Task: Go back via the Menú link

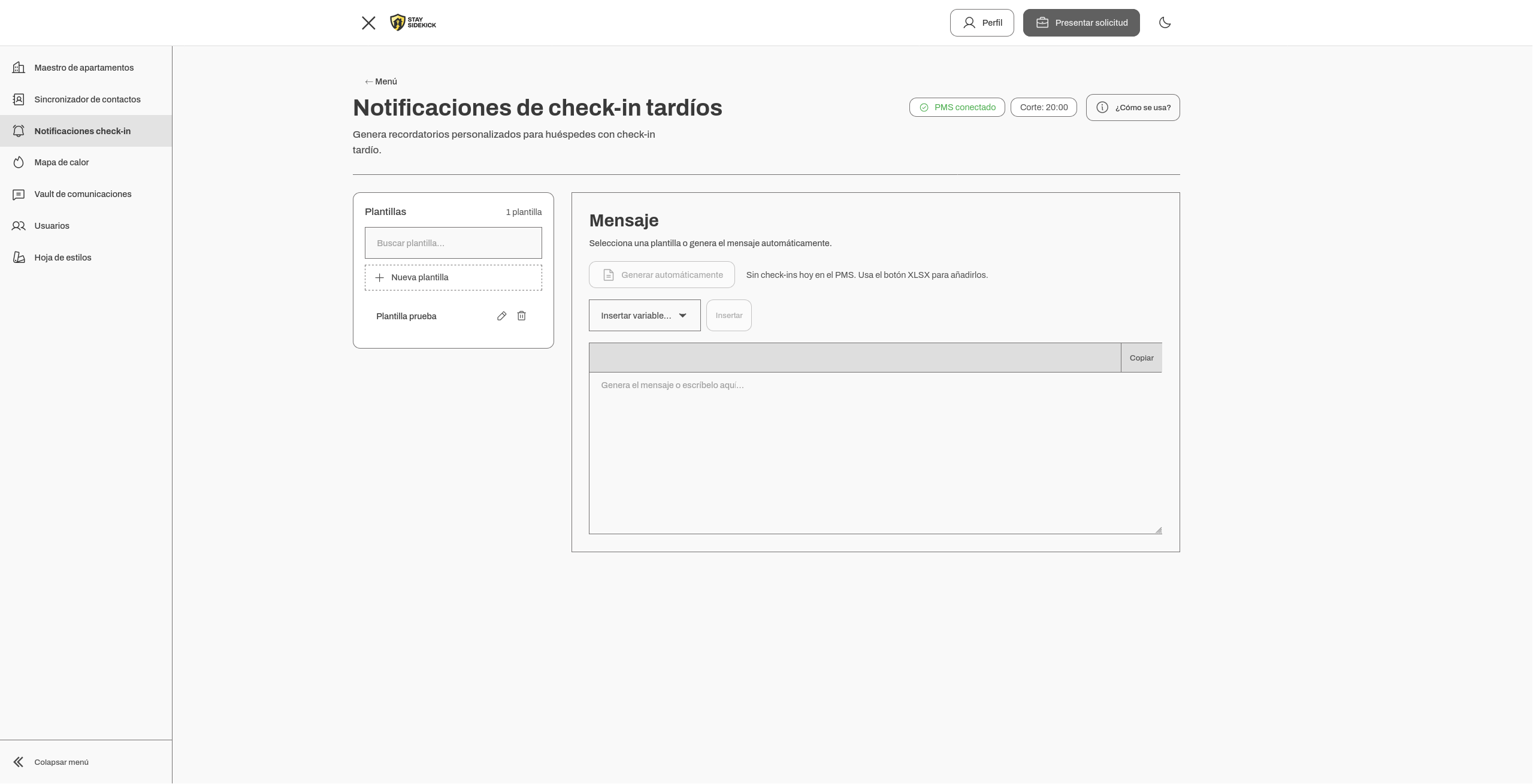Action: click(381, 81)
